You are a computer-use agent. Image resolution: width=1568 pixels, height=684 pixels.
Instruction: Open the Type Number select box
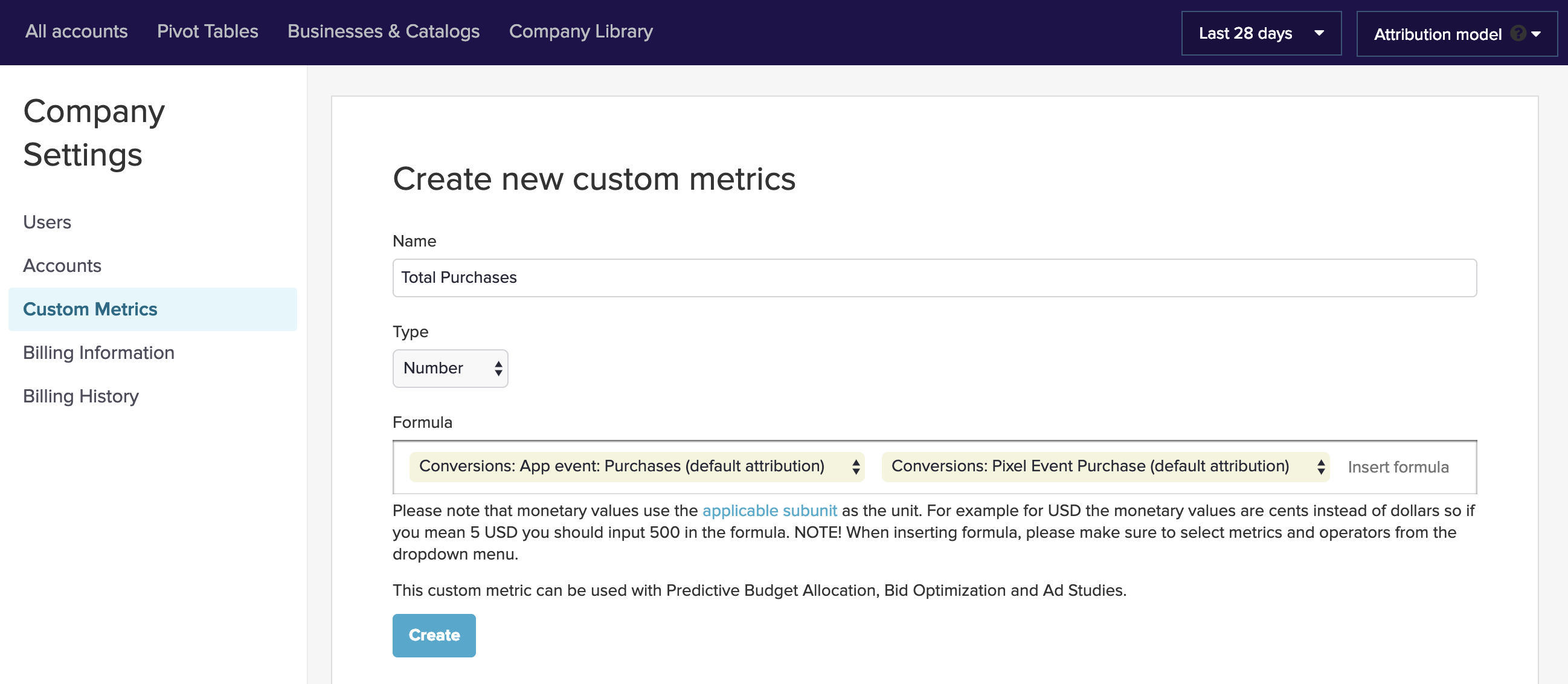[450, 368]
